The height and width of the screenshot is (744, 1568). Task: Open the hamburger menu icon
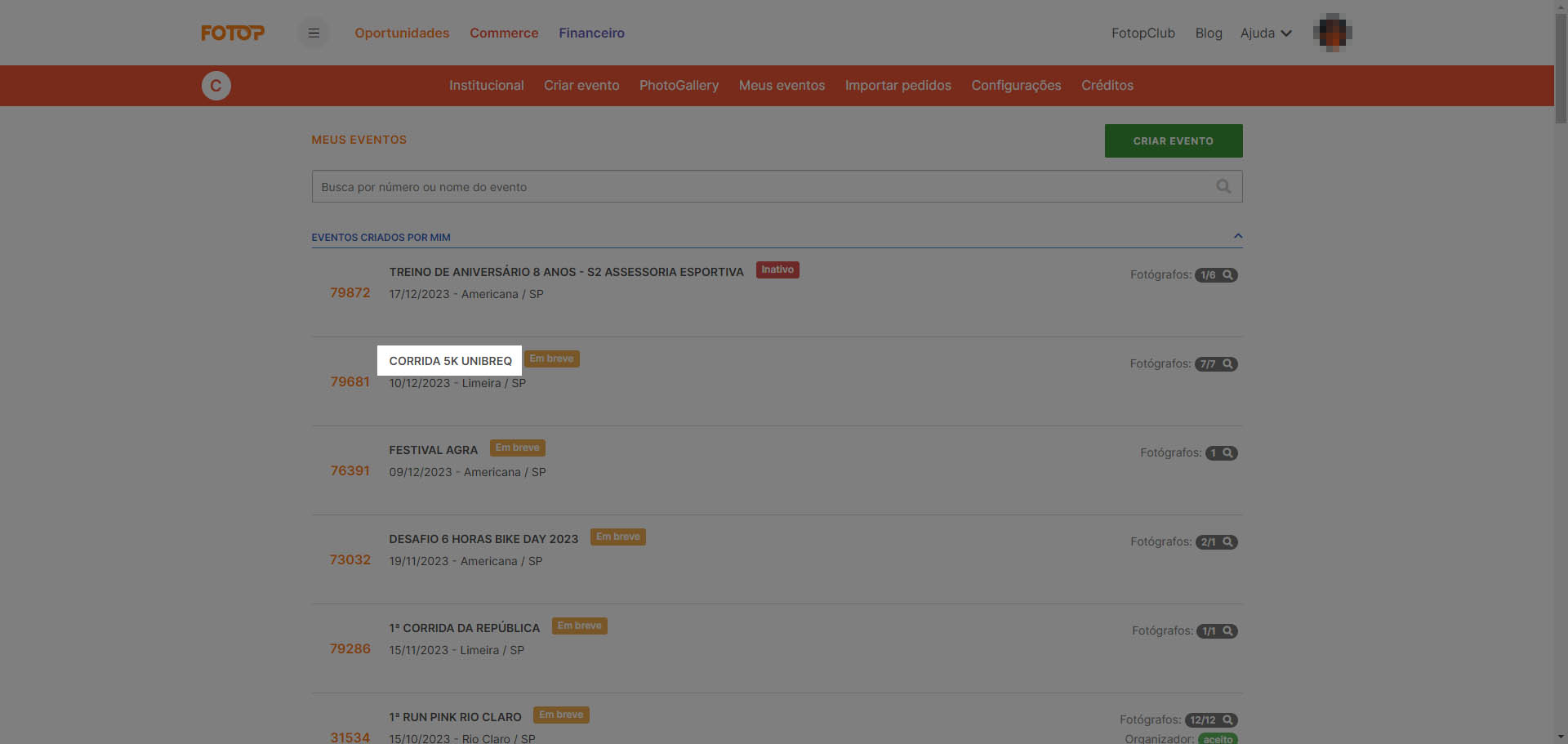tap(314, 33)
